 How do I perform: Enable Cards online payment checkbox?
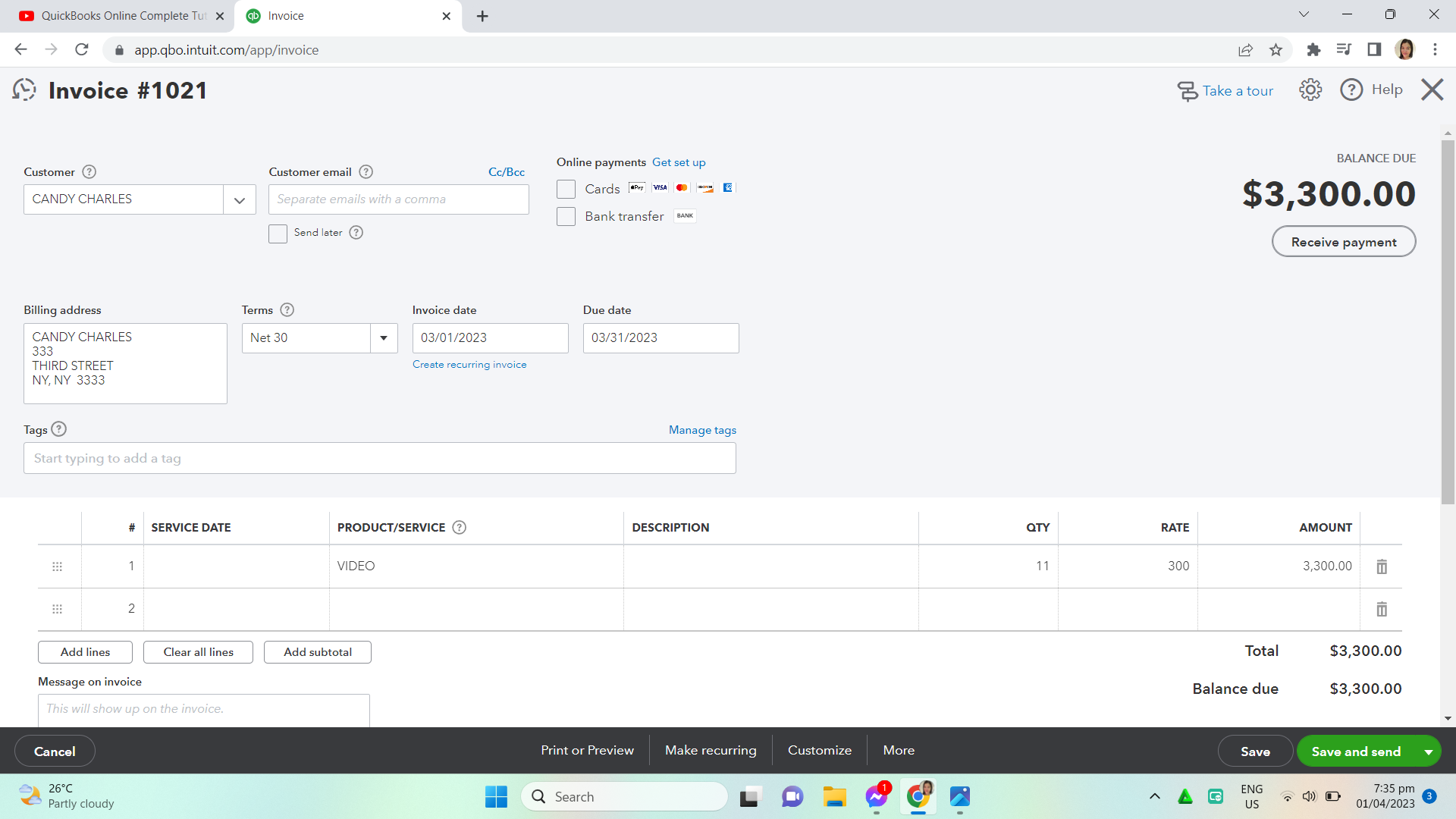pyautogui.click(x=566, y=189)
